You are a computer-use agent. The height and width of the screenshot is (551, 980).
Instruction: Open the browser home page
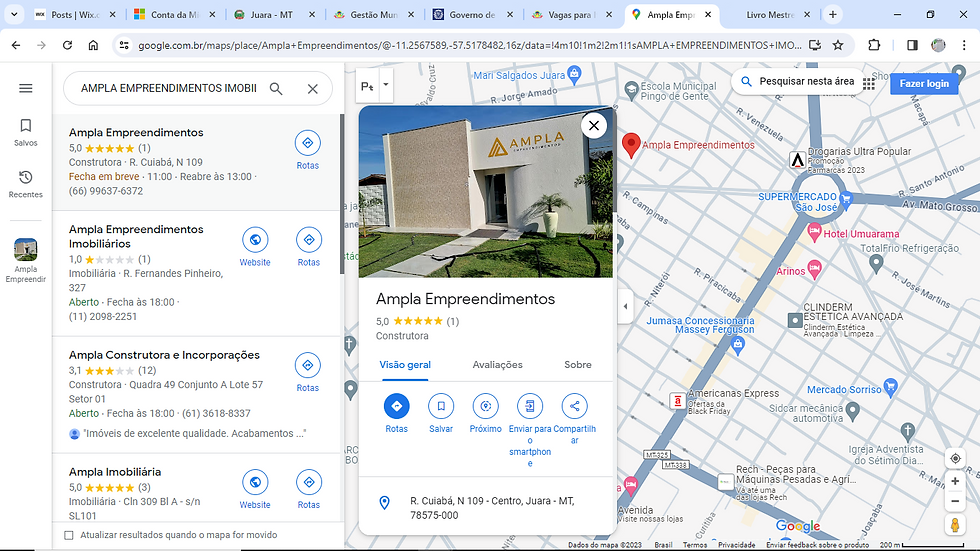(x=93, y=45)
